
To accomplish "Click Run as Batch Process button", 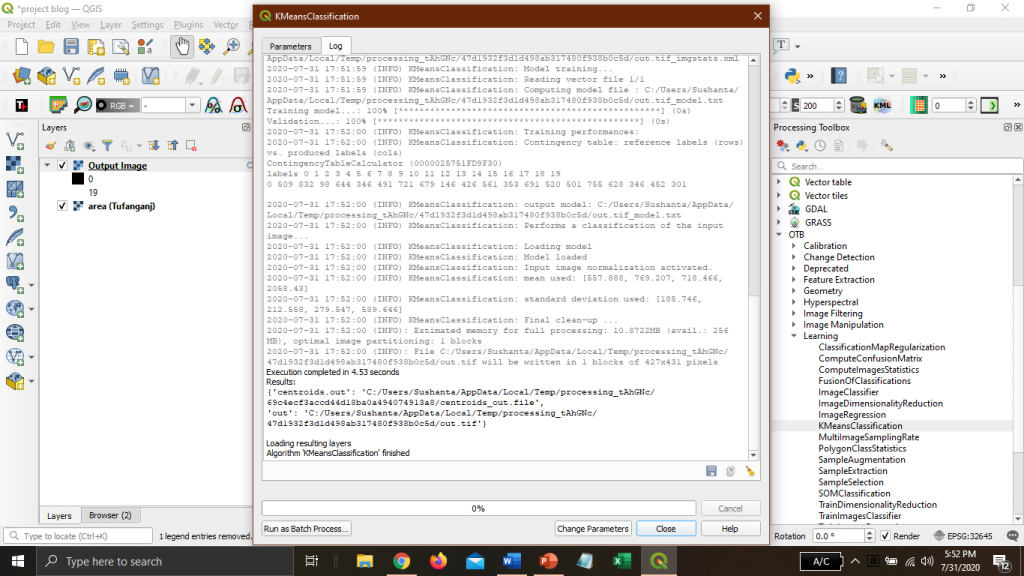I will [x=306, y=528].
